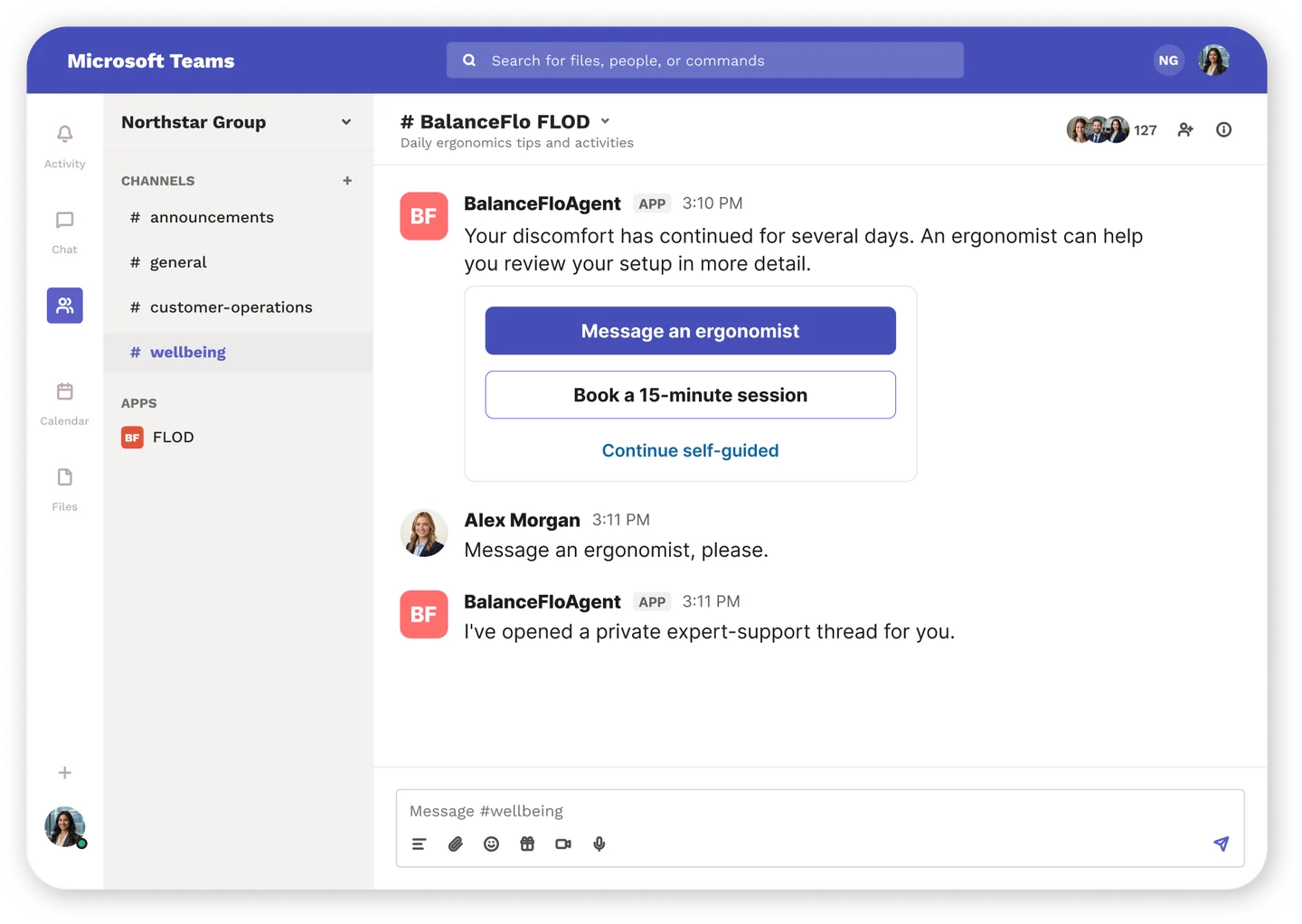The image size is (1302, 924).
Task: Click the Message an ergonomist button
Action: point(690,331)
